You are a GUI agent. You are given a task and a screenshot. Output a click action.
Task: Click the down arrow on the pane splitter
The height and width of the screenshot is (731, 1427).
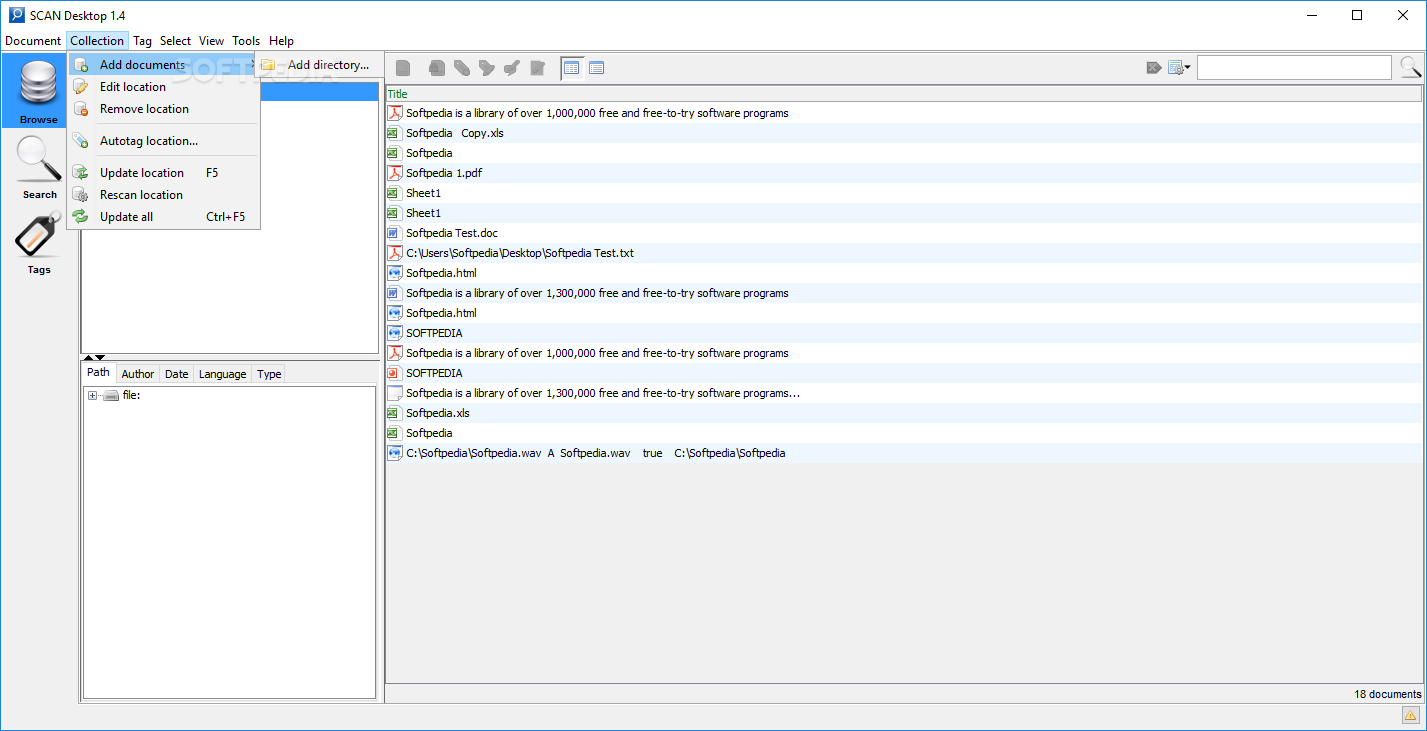tap(100, 357)
